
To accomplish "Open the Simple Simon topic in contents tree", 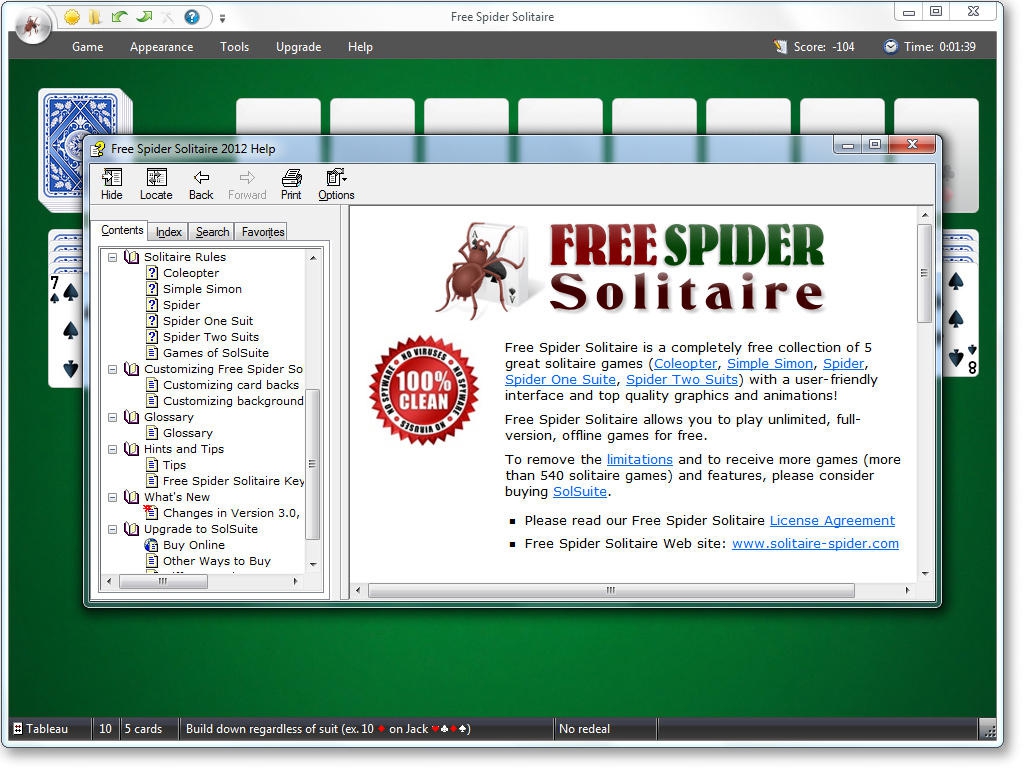I will (202, 289).
